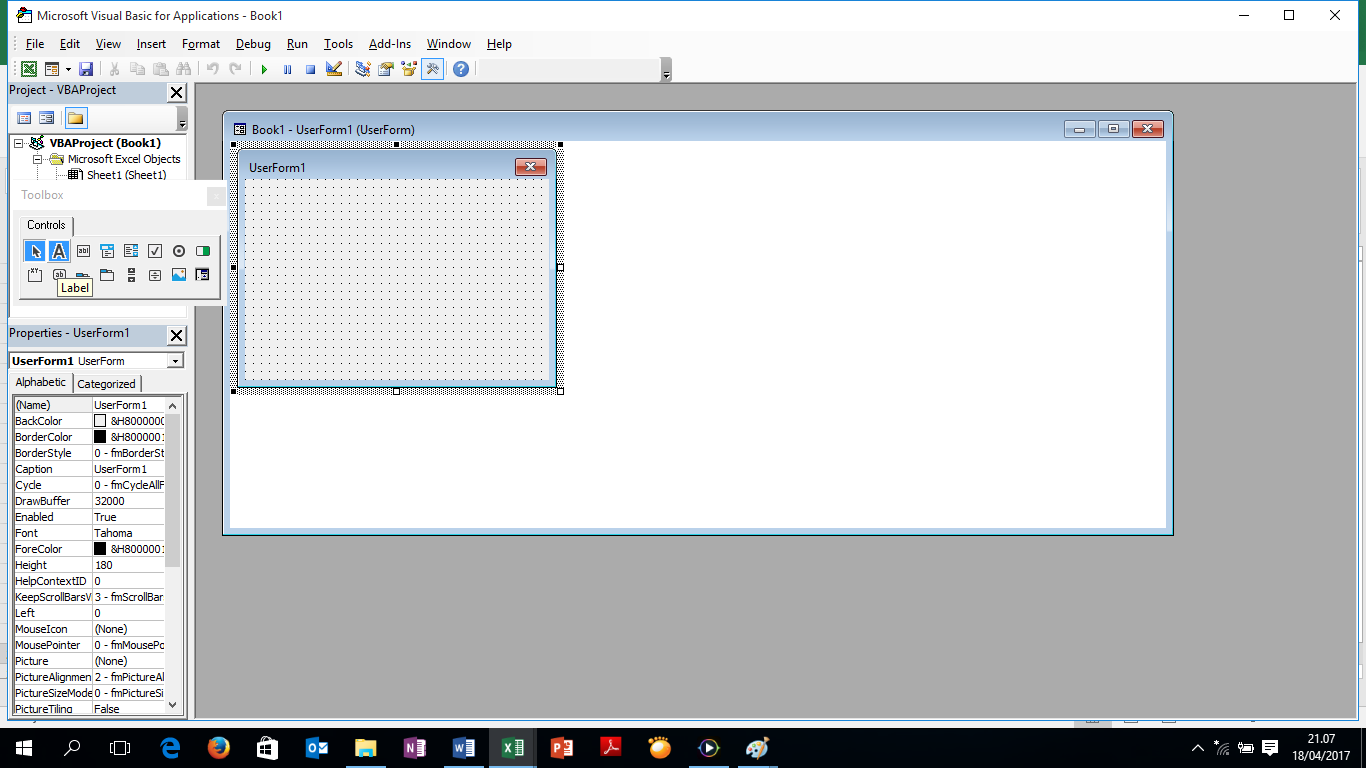Viewport: 1366px width, 768px height.
Task: Close the Project - VBAProject panel
Action: click(176, 92)
